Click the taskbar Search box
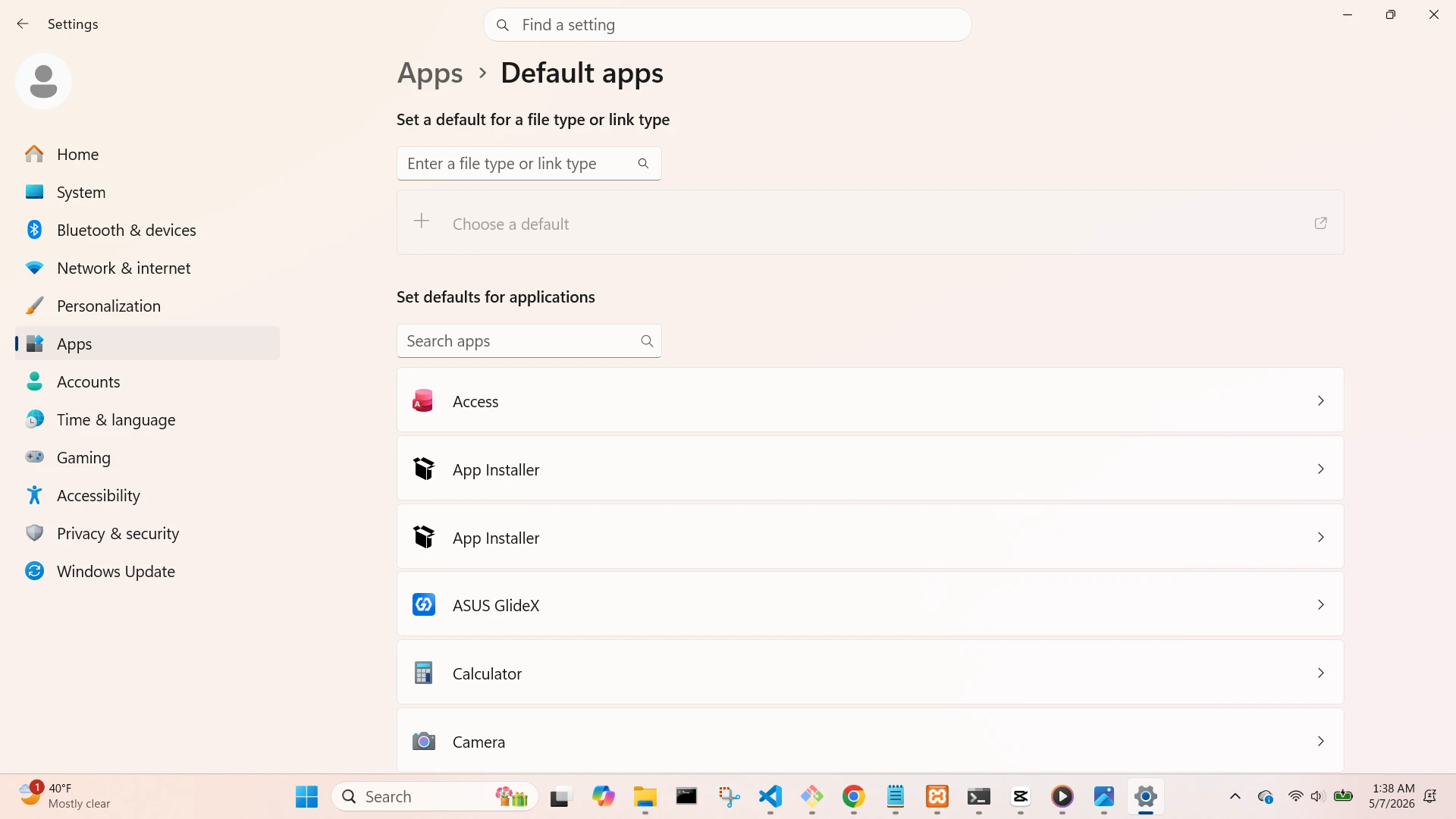The image size is (1456, 819). 435,796
